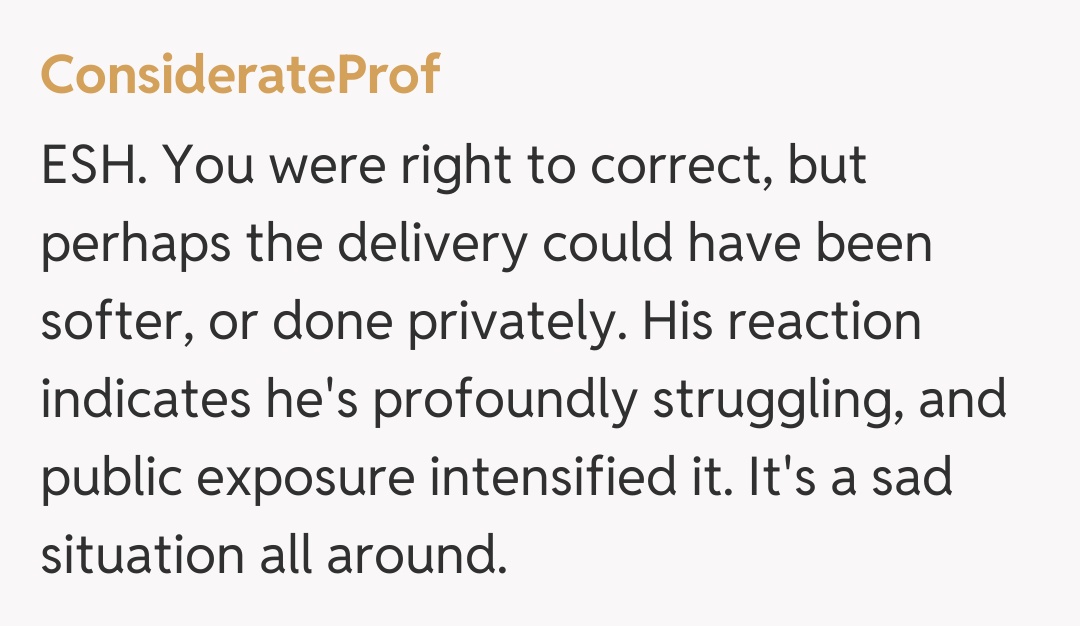Click the word "and" ending the fourth line
Screen dimensions: 1080x626
coord(964,400)
